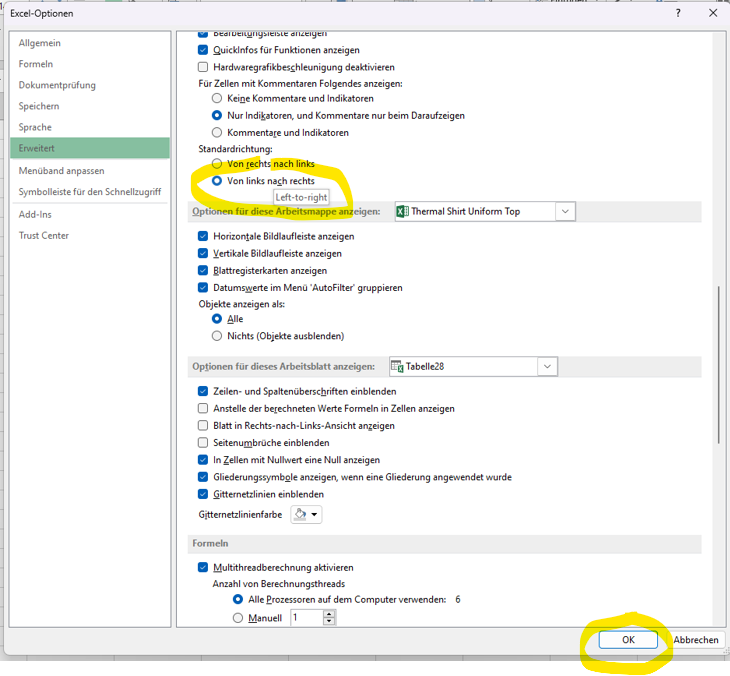Viewport: 730px width, 676px height.
Task: Click the Manuell thread count field
Action: point(307,618)
